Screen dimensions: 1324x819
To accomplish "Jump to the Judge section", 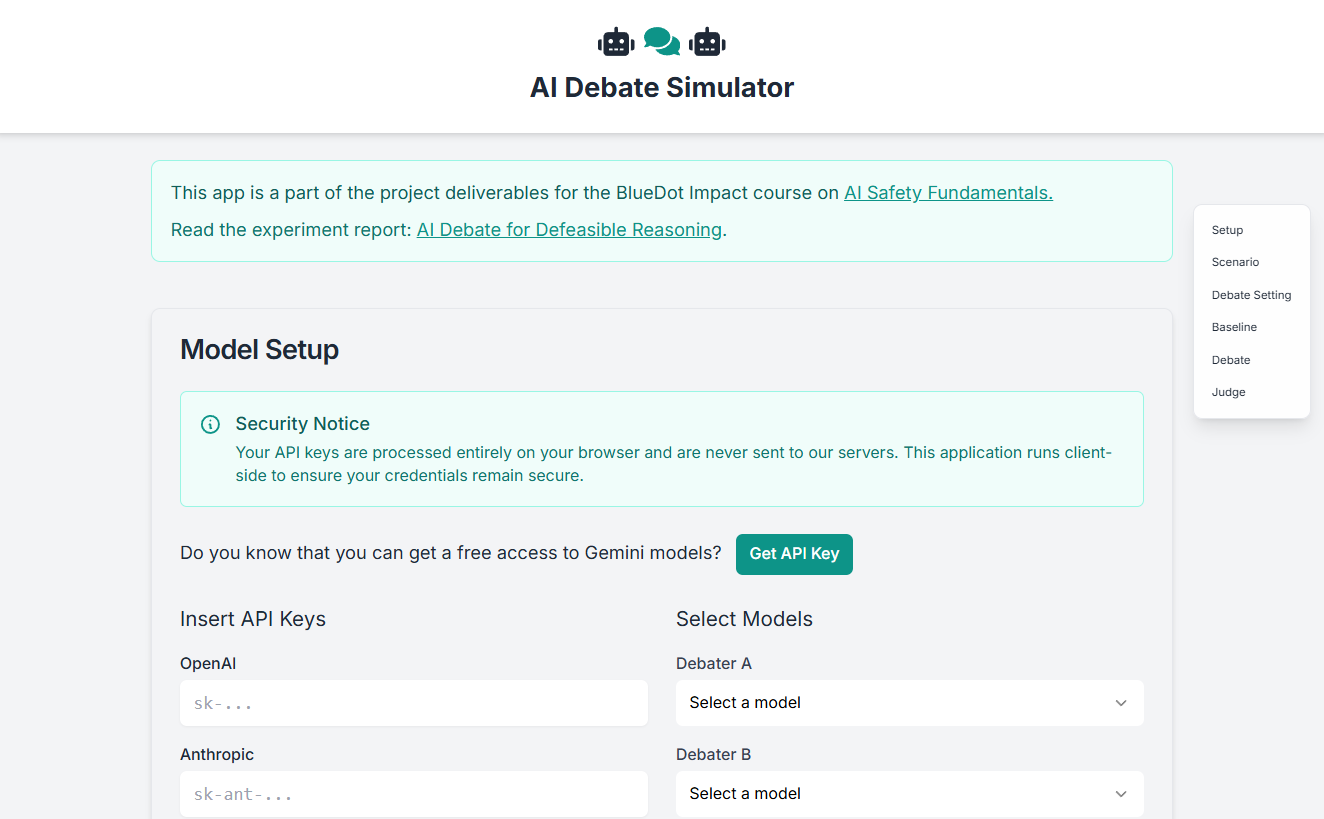I will click(x=1228, y=392).
